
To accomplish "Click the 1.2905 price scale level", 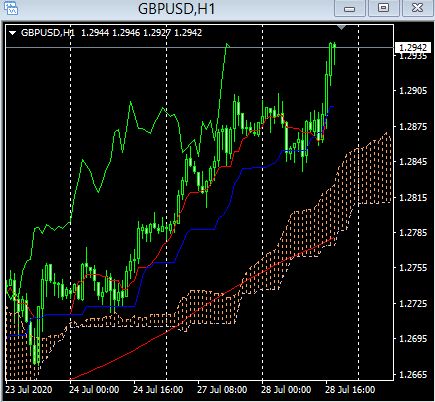I will (413, 91).
